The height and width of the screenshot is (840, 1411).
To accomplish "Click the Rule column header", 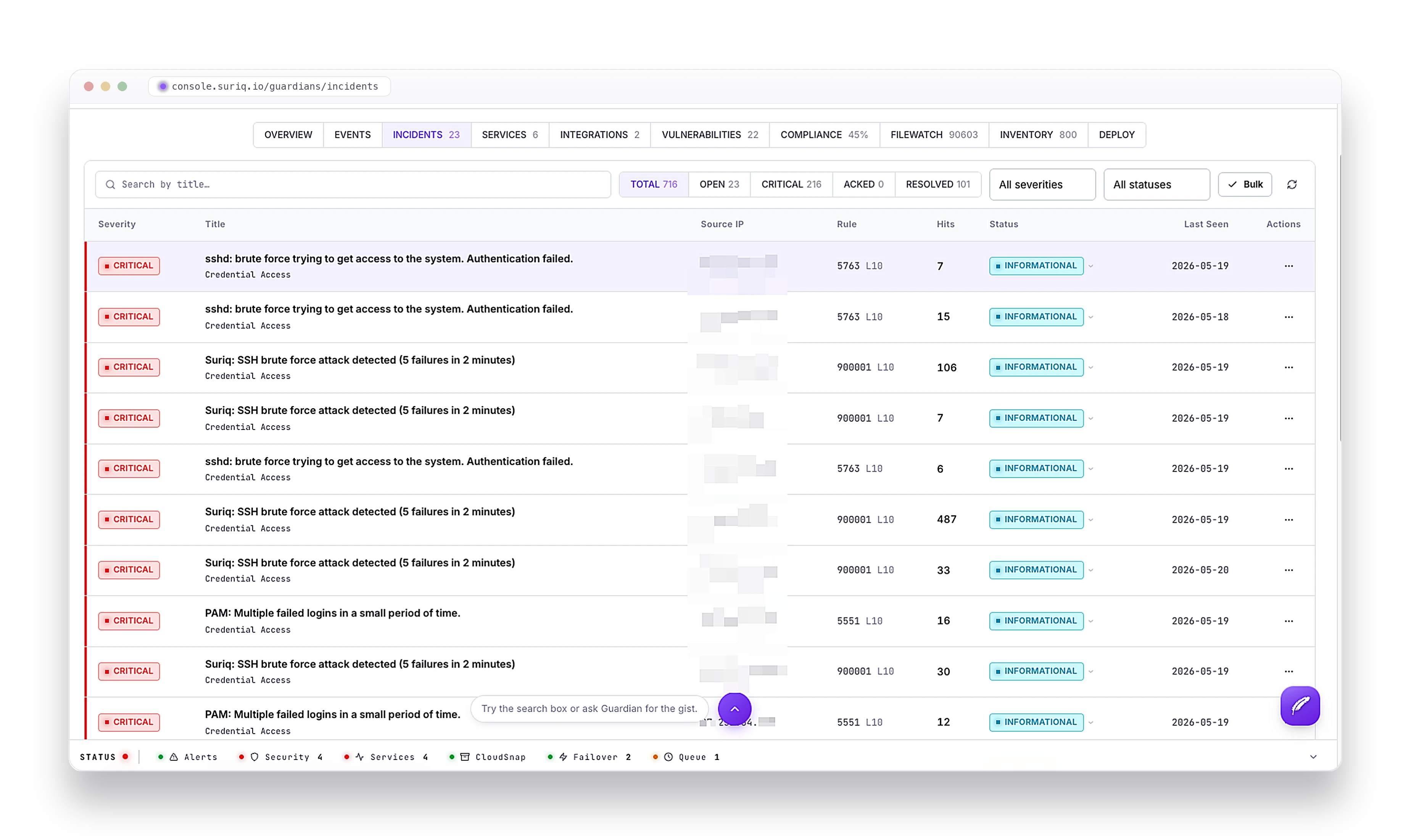I will point(846,224).
